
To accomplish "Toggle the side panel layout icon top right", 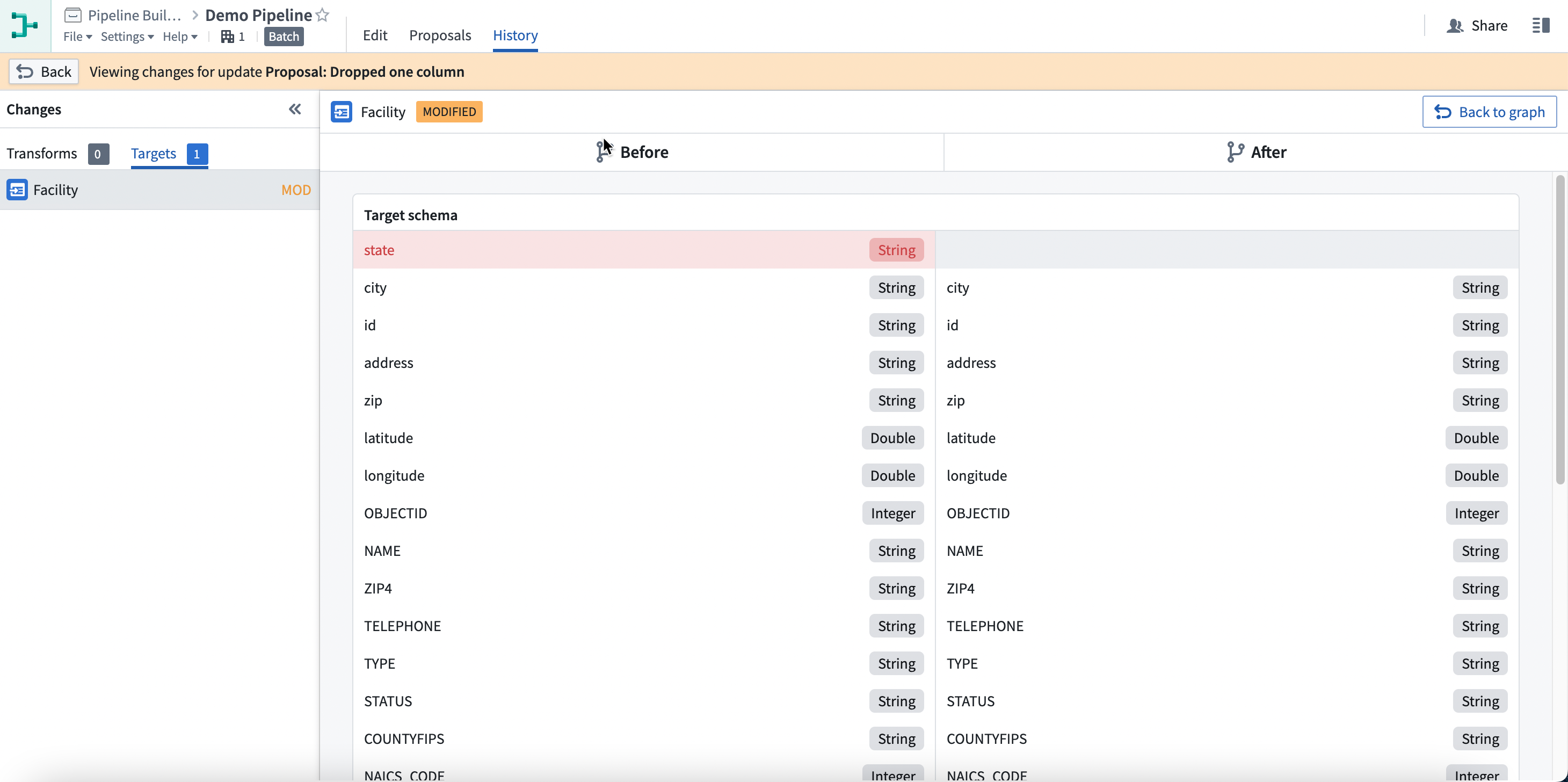I will 1542,25.
